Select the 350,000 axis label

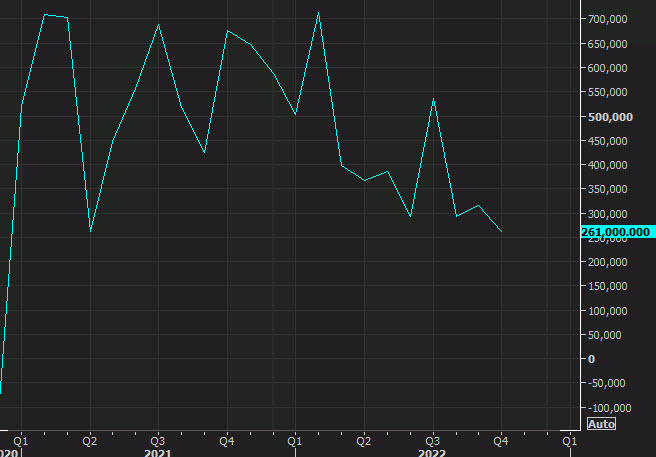pos(607,189)
